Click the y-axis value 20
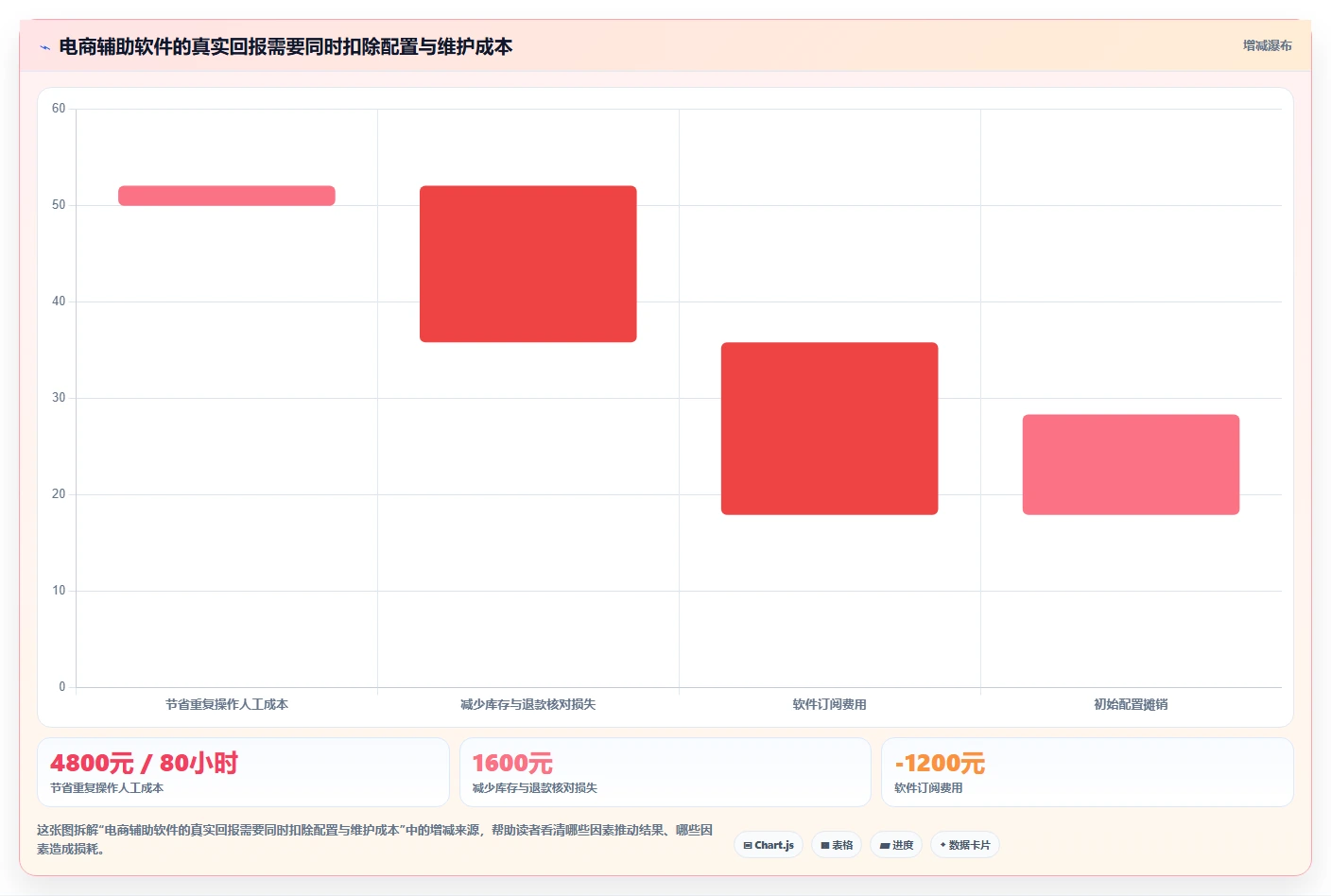This screenshot has height=896, width=1331. point(59,494)
